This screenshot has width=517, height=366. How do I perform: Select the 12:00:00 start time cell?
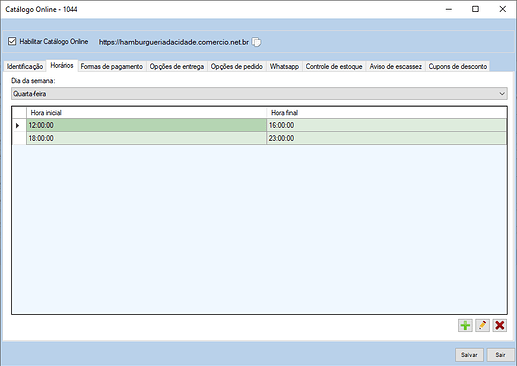click(146, 125)
